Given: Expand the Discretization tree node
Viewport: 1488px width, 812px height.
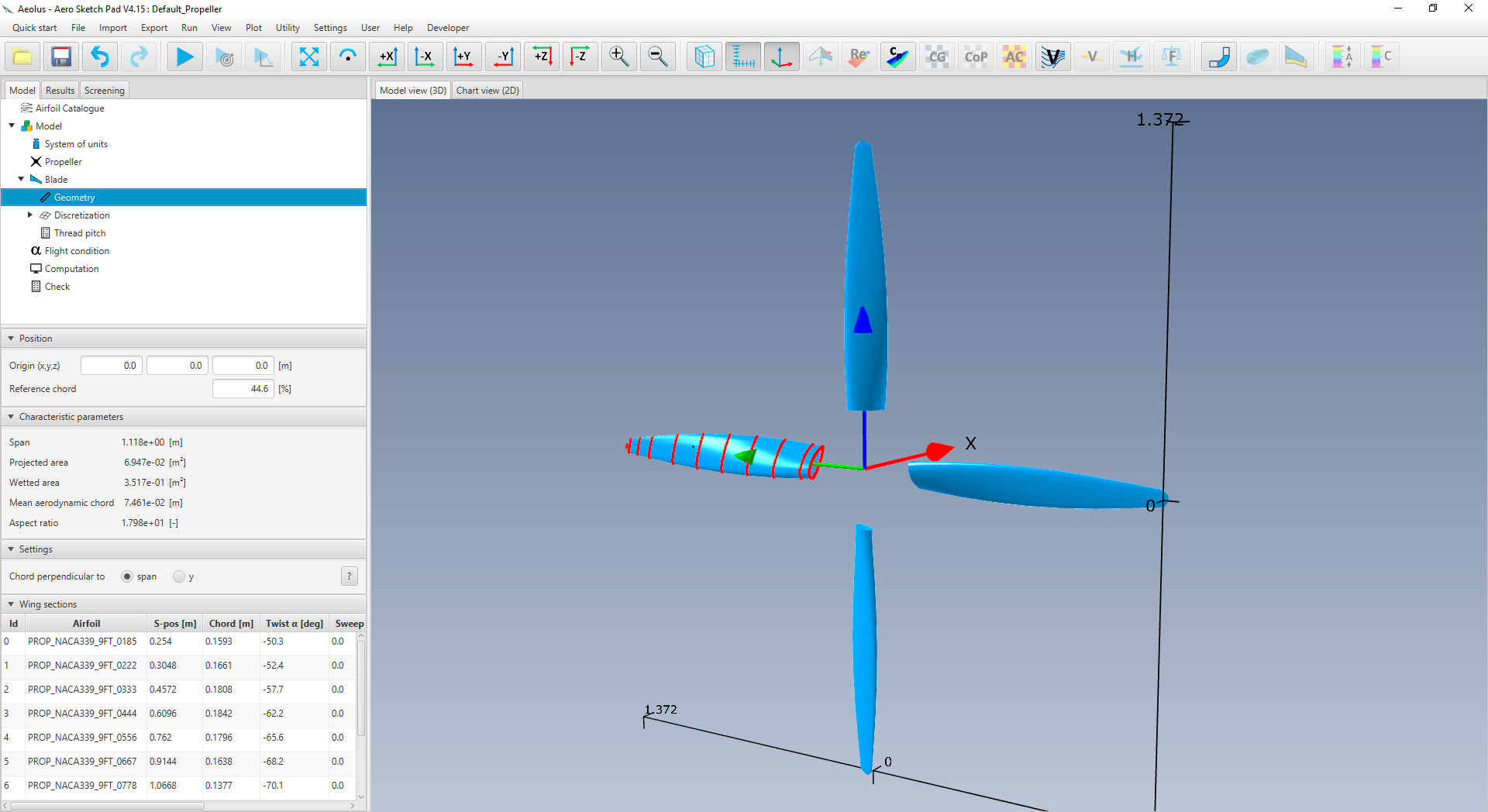Looking at the screenshot, I should tap(30, 215).
